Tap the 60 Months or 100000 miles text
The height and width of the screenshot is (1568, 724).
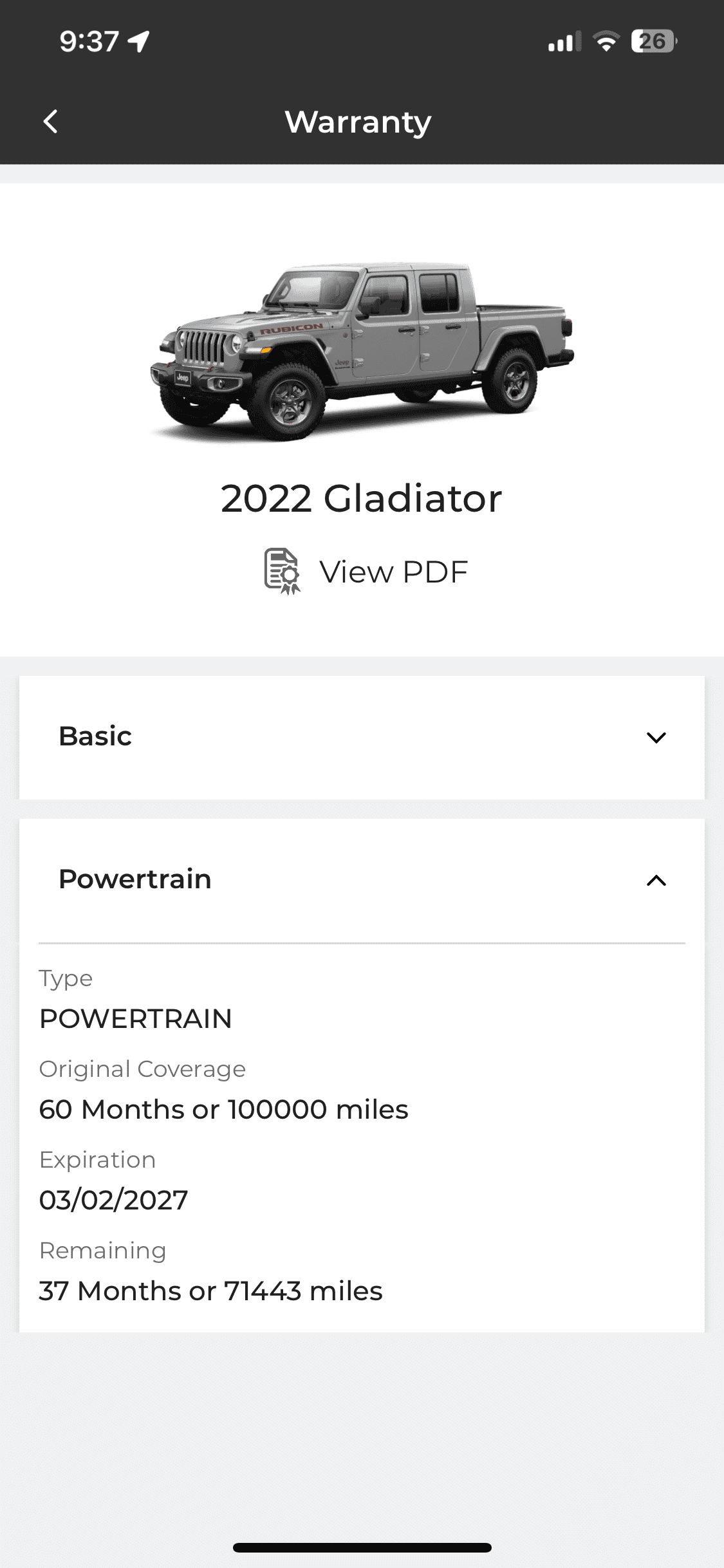(x=223, y=1109)
